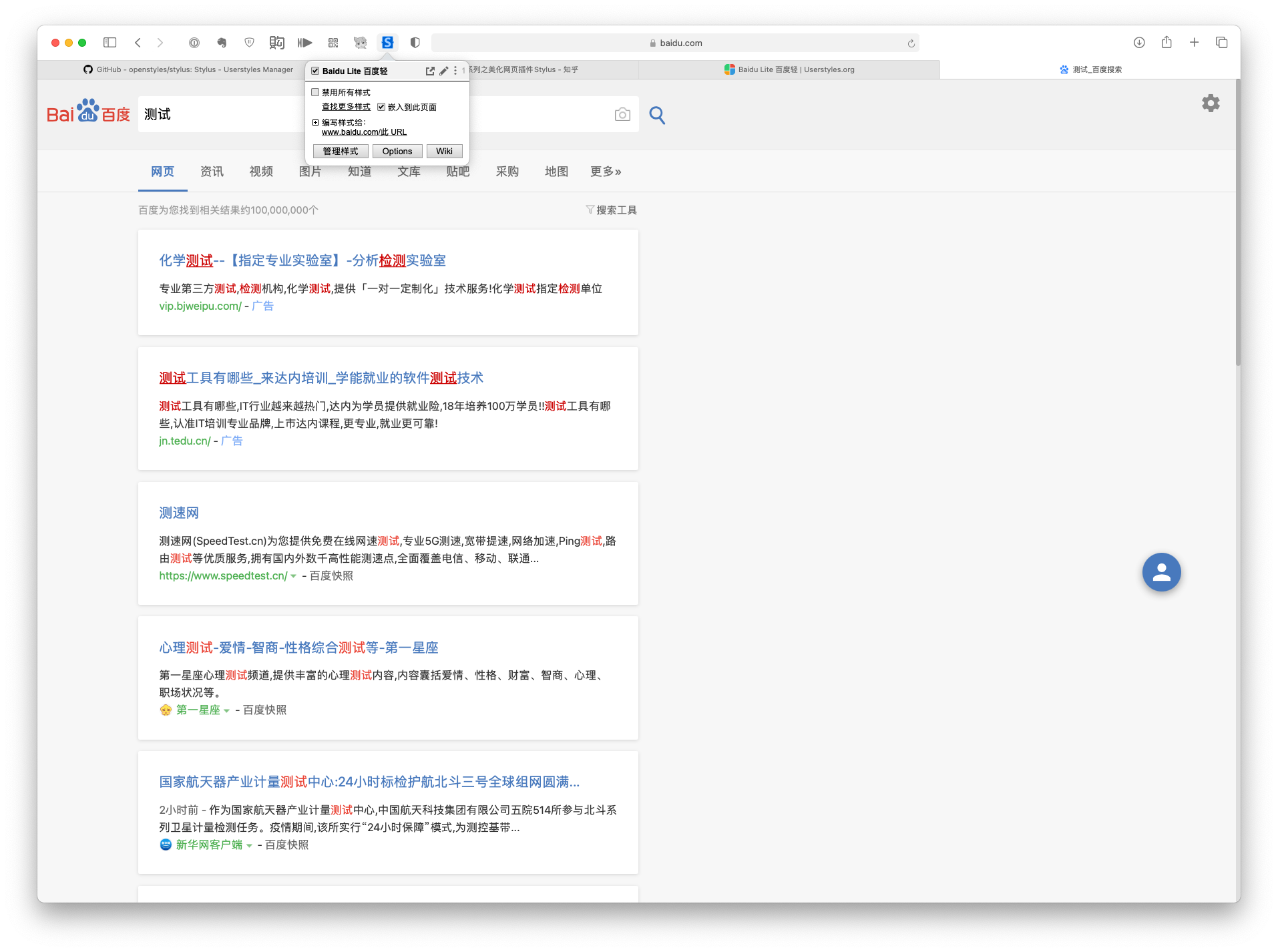Toggle Safari sidebar button
The width and height of the screenshot is (1278, 952).
tap(110, 43)
